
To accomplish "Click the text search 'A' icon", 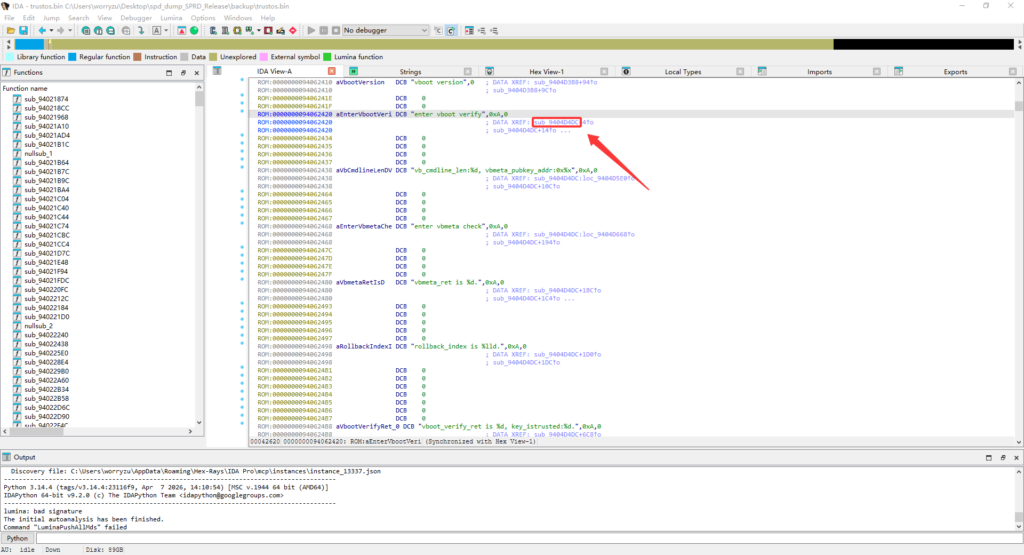I will coord(157,31).
